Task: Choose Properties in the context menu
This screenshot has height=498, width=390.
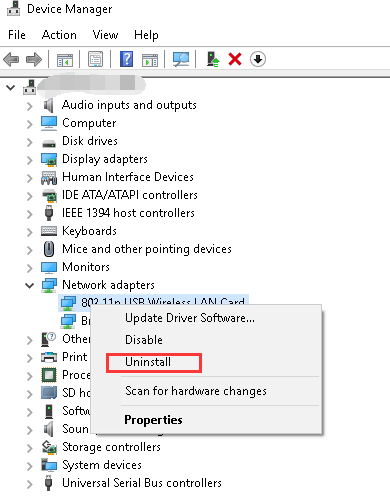Action: [153, 420]
